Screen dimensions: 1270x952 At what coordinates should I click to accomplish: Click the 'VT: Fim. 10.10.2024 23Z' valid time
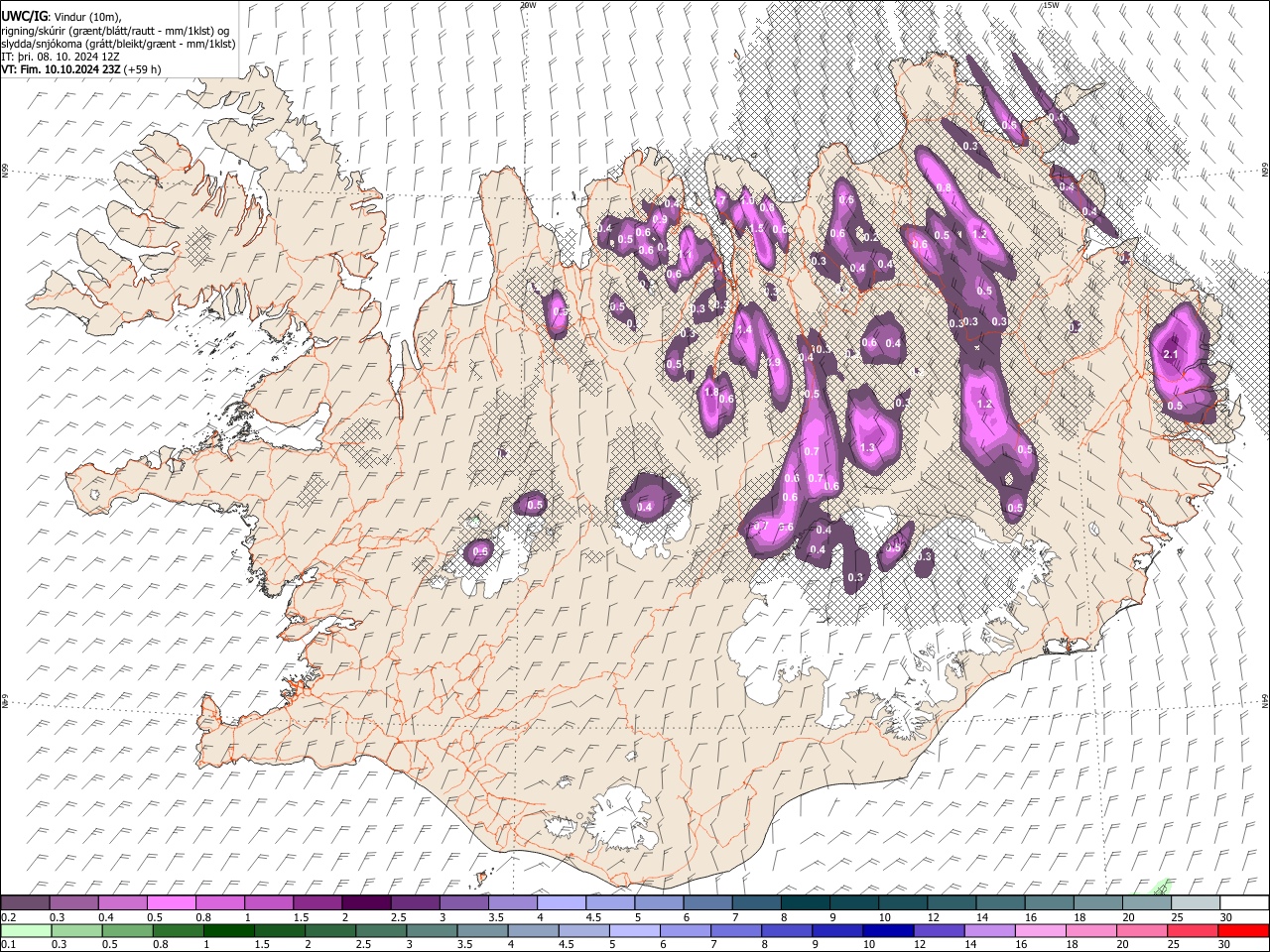(62, 69)
